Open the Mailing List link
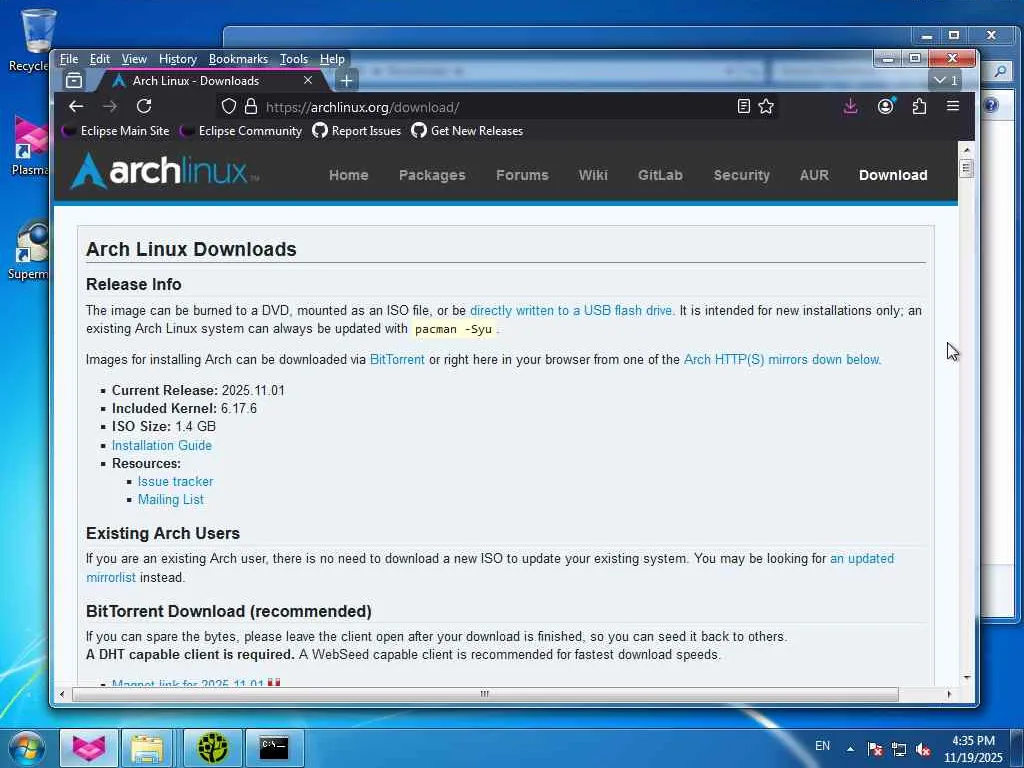1024x768 pixels. pyautogui.click(x=170, y=500)
